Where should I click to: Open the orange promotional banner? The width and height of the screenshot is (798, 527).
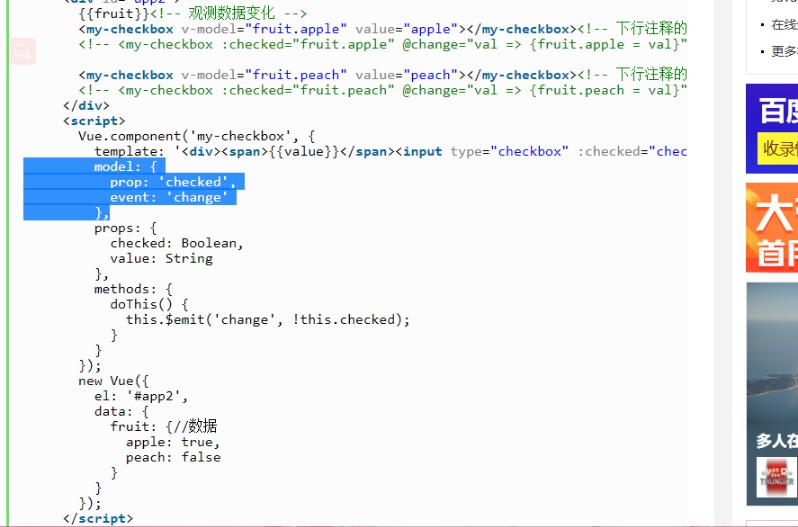click(772, 228)
